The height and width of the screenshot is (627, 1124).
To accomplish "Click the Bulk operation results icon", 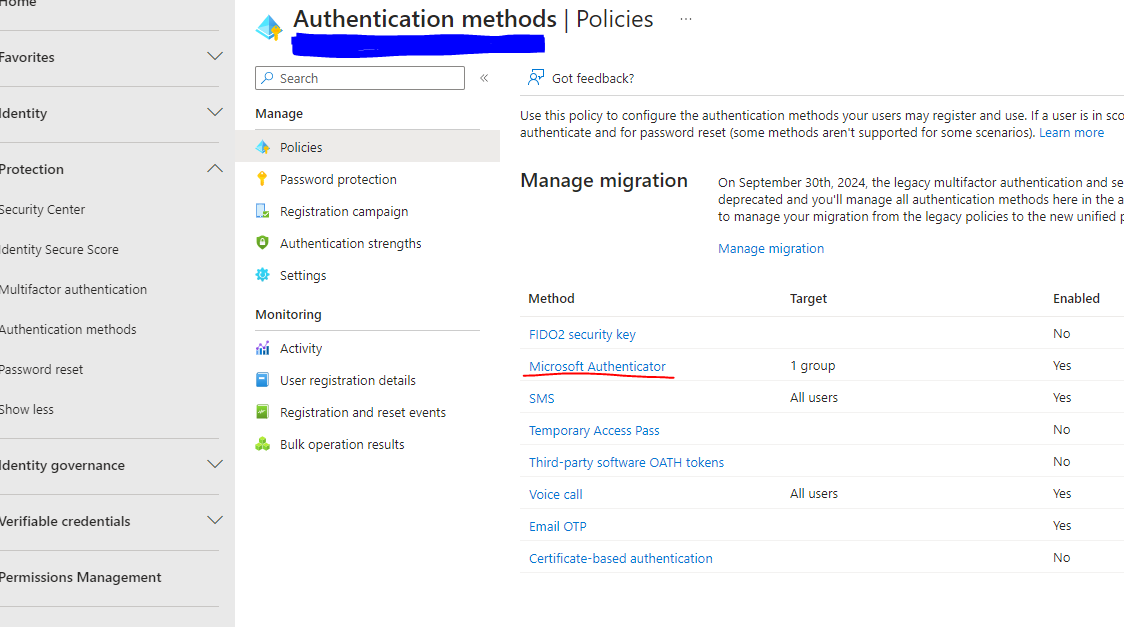I will 262,444.
